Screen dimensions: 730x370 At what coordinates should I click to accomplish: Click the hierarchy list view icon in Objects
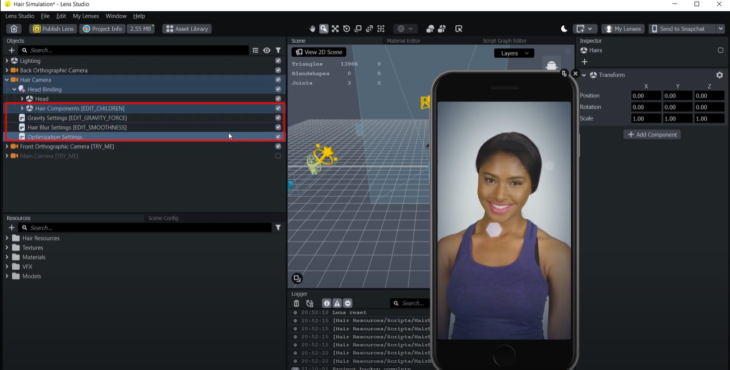(255, 50)
